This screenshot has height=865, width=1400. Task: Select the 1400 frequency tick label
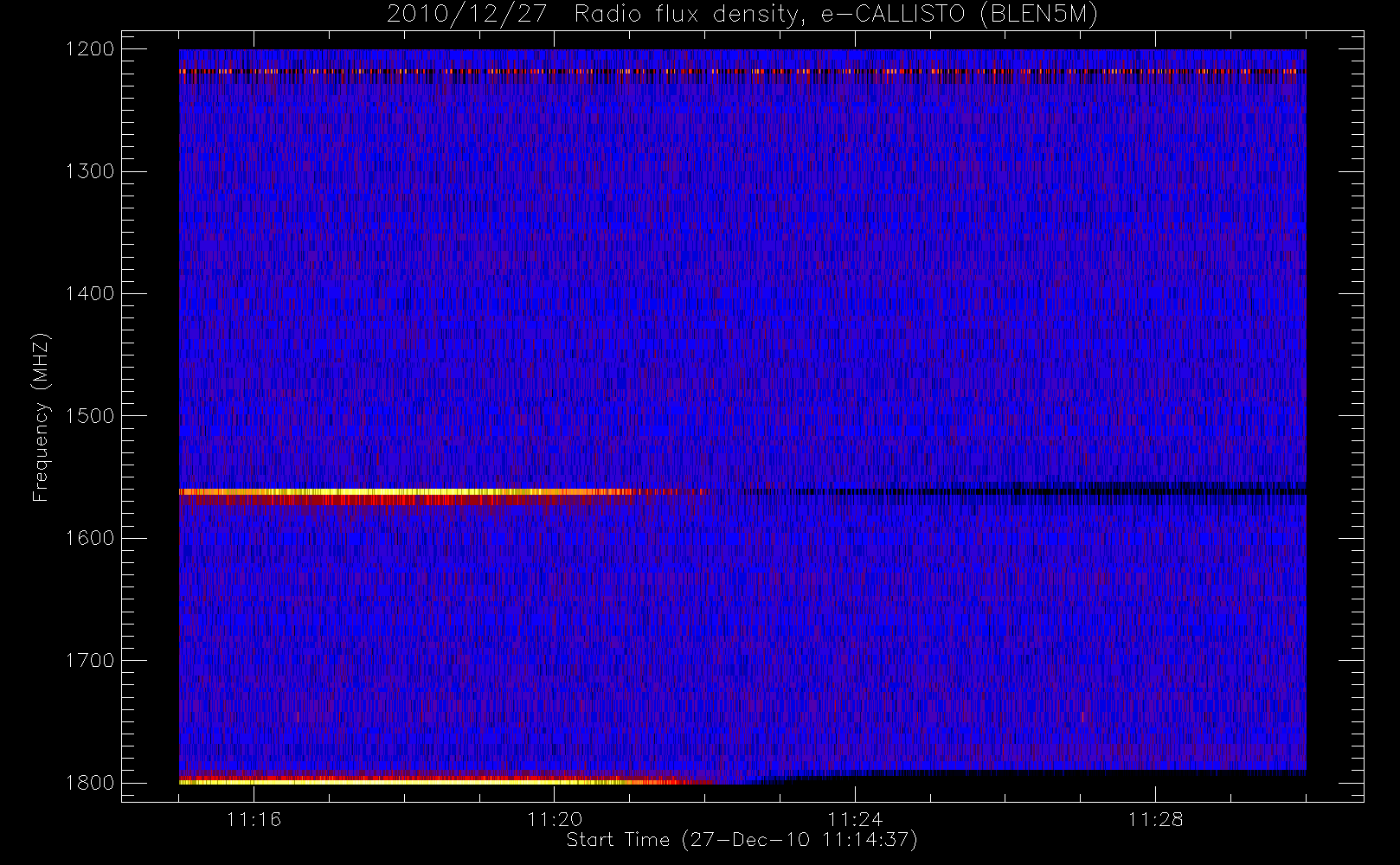coord(90,294)
